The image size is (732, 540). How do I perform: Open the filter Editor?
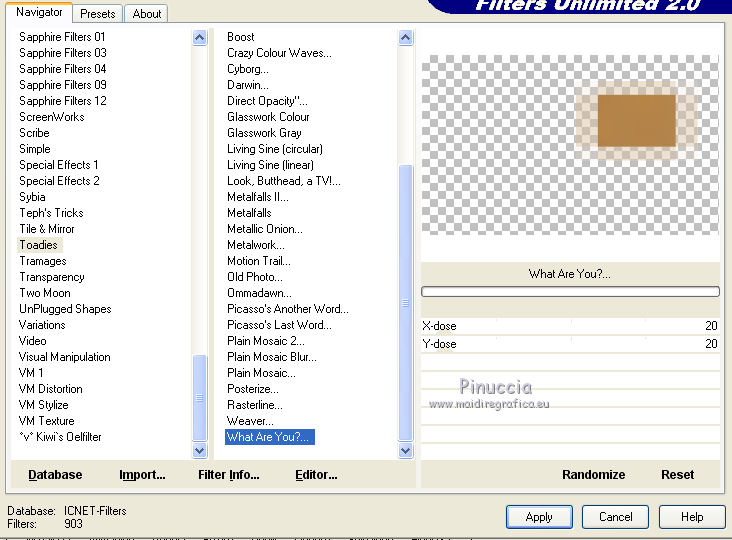(316, 475)
